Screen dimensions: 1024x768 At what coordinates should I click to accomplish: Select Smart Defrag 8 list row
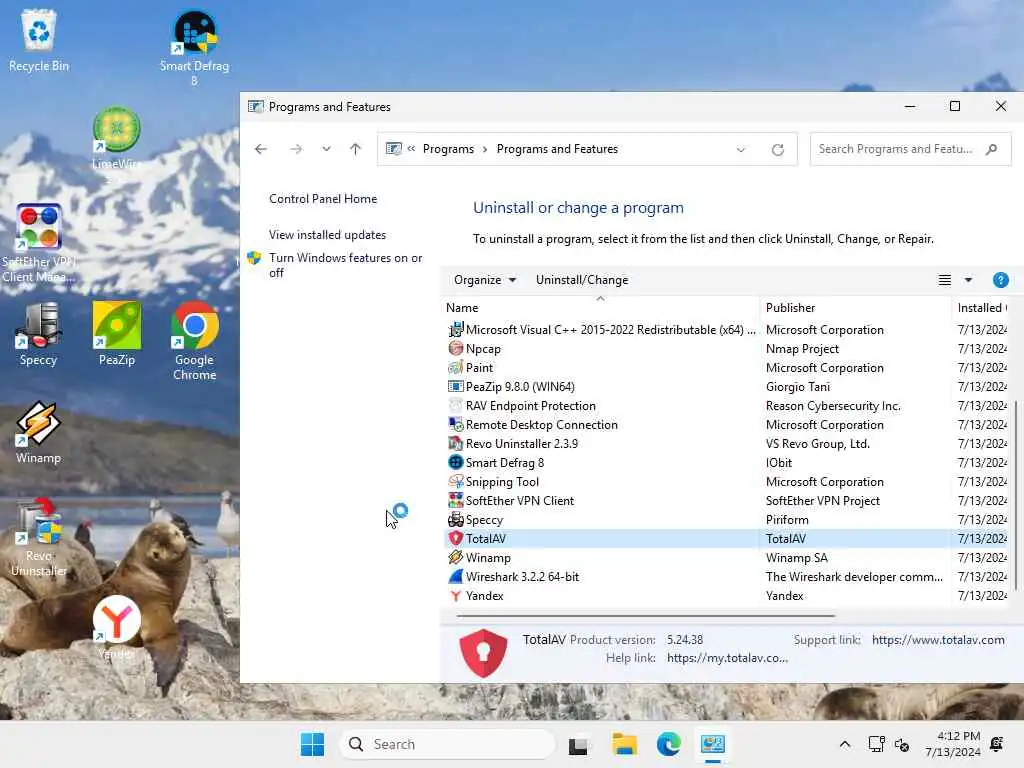[x=725, y=462]
